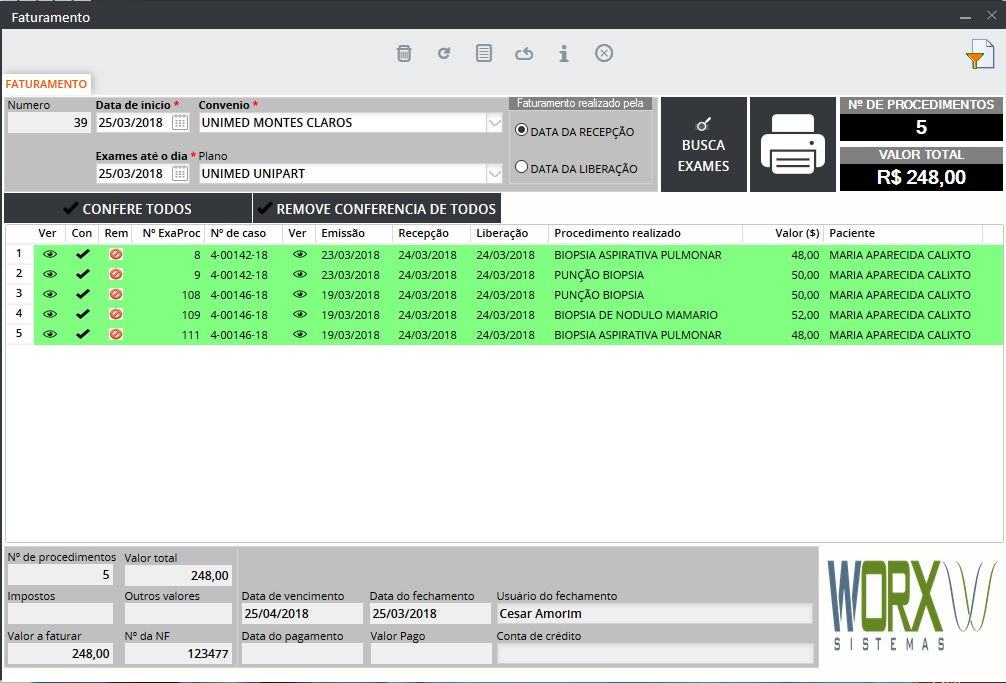This screenshot has height=683, width=1006.
Task: Click the red remove icon for ExaProc 111
Action: point(115,334)
